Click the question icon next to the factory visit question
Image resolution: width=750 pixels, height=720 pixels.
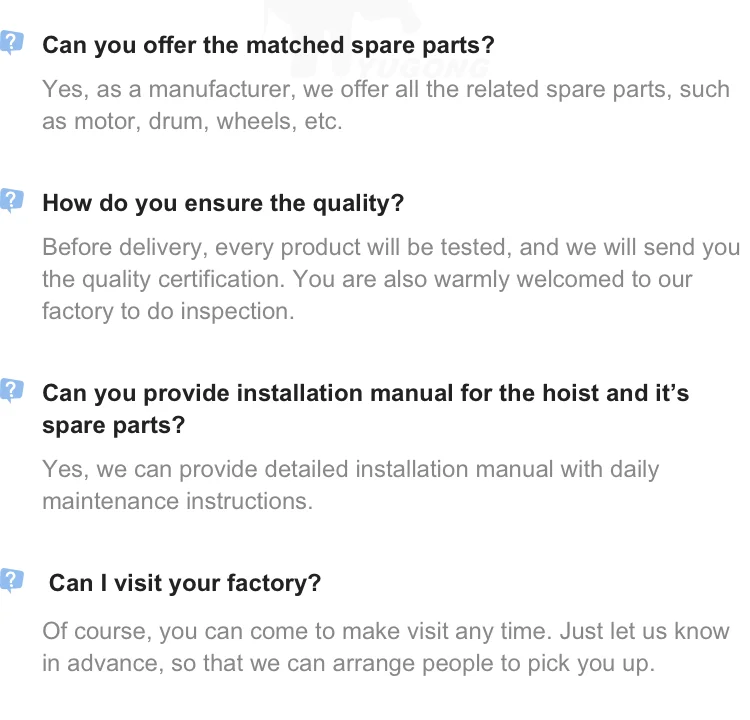point(11,580)
